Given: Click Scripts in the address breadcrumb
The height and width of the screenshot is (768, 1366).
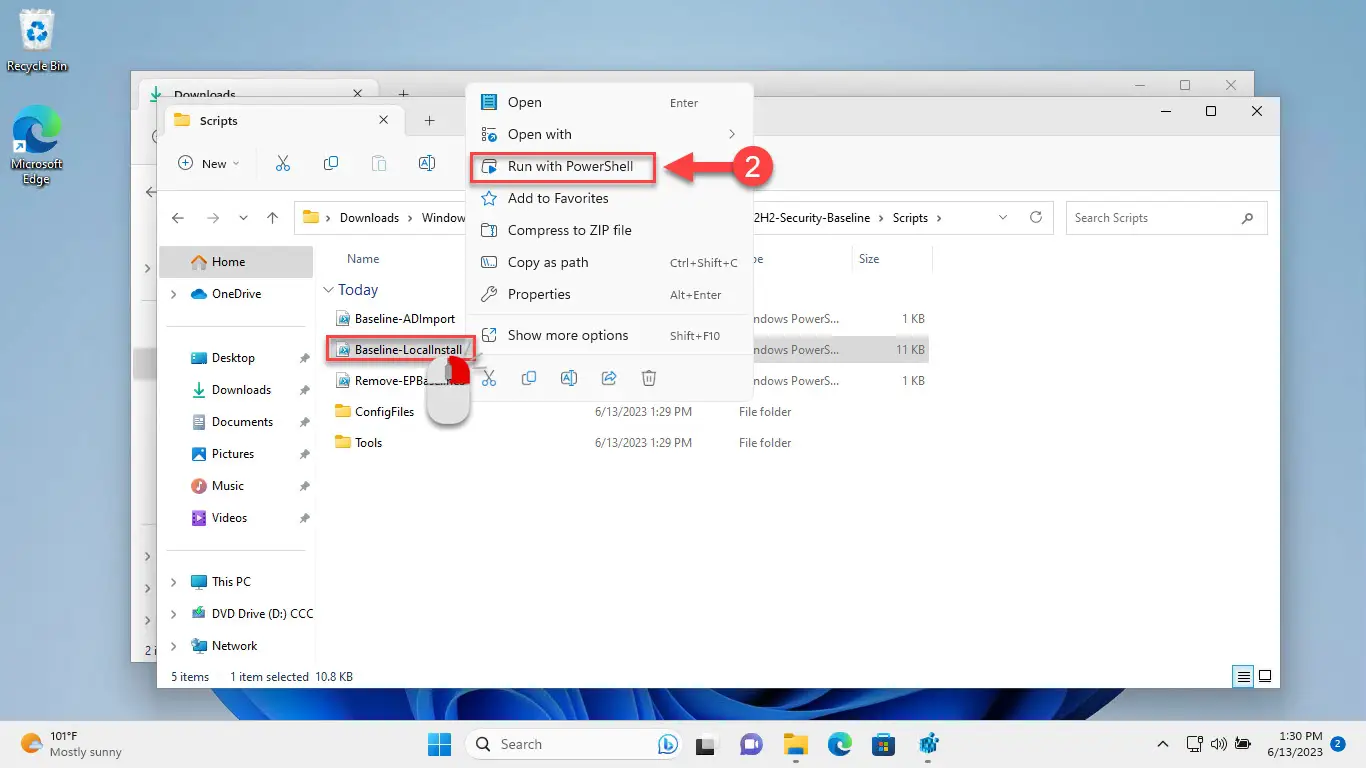Looking at the screenshot, I should [x=910, y=218].
